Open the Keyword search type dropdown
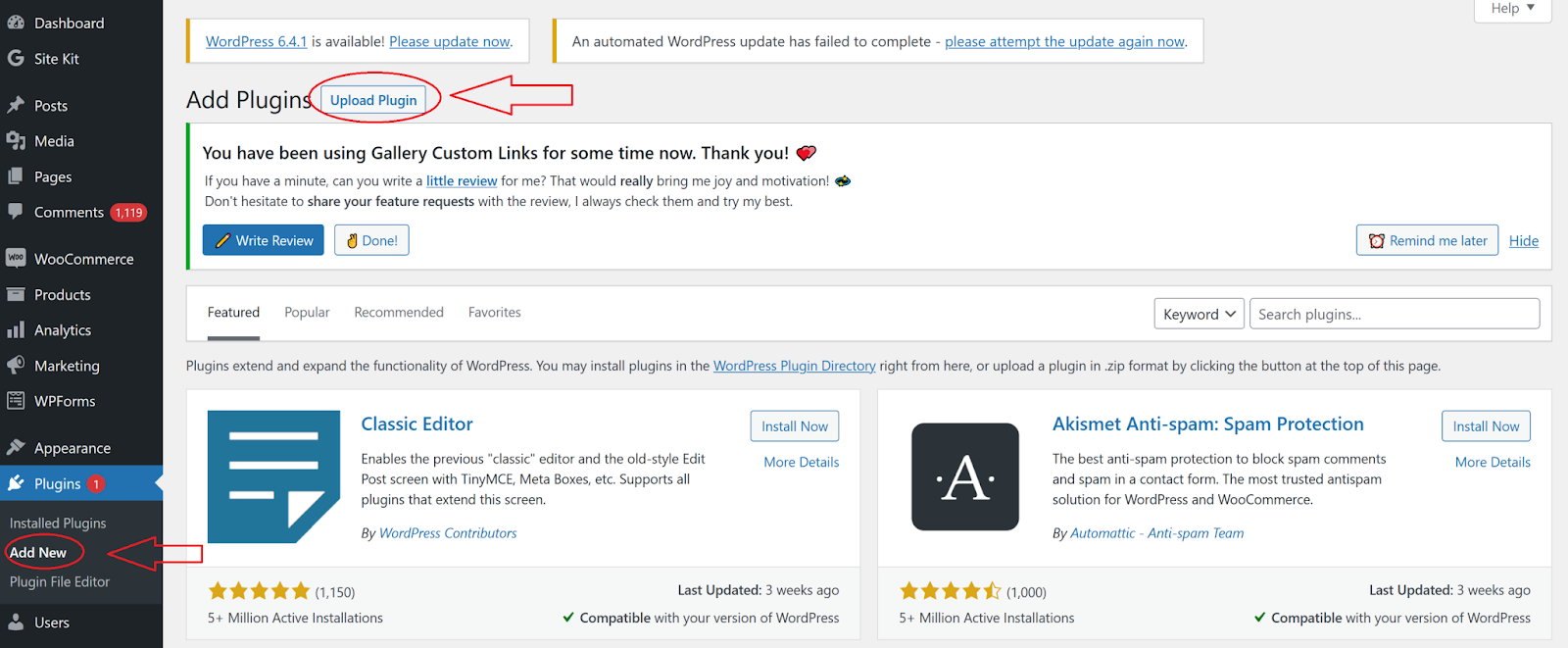Viewport: 1568px width, 648px height. (x=1199, y=315)
